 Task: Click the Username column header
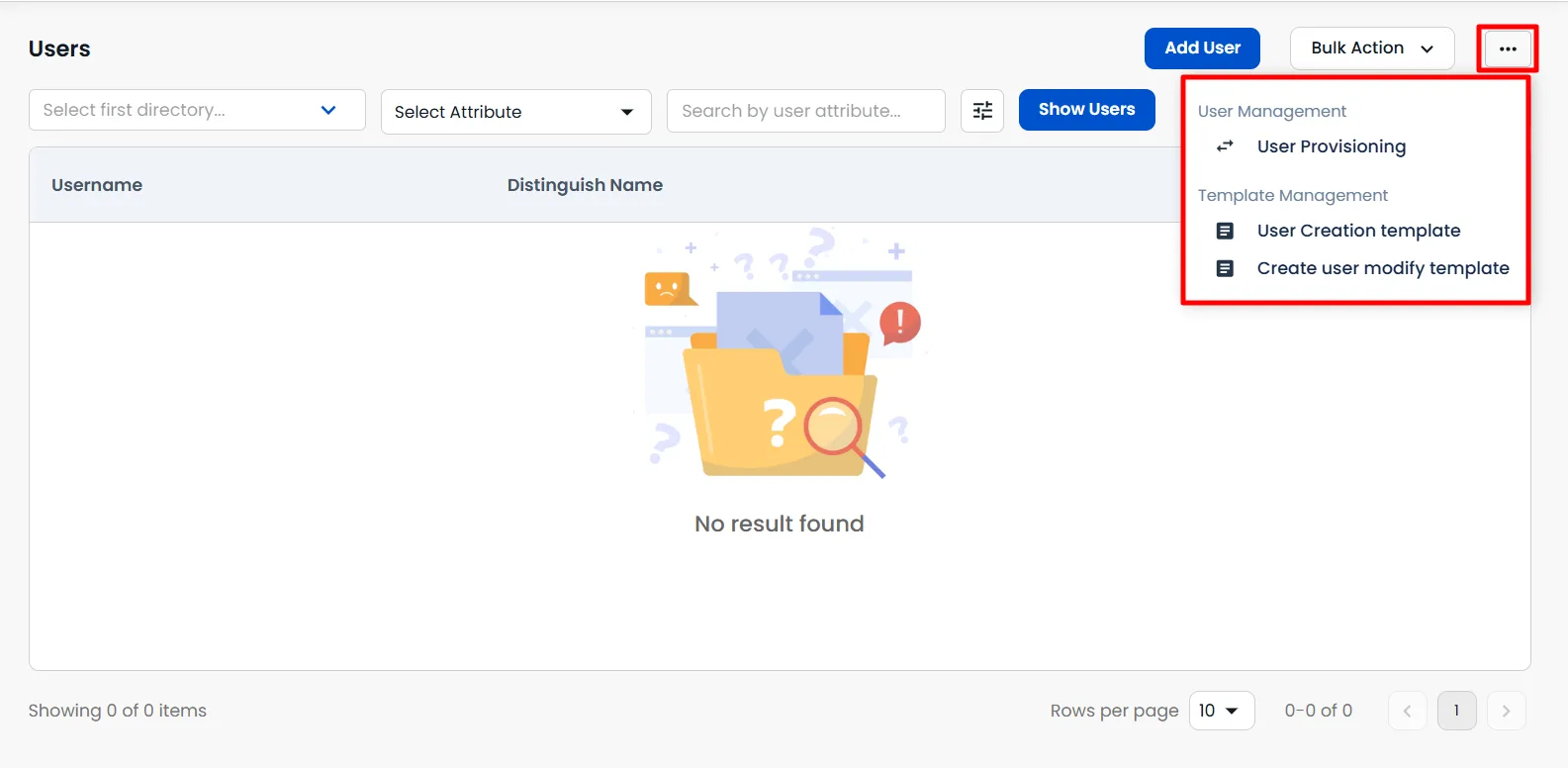click(x=97, y=185)
